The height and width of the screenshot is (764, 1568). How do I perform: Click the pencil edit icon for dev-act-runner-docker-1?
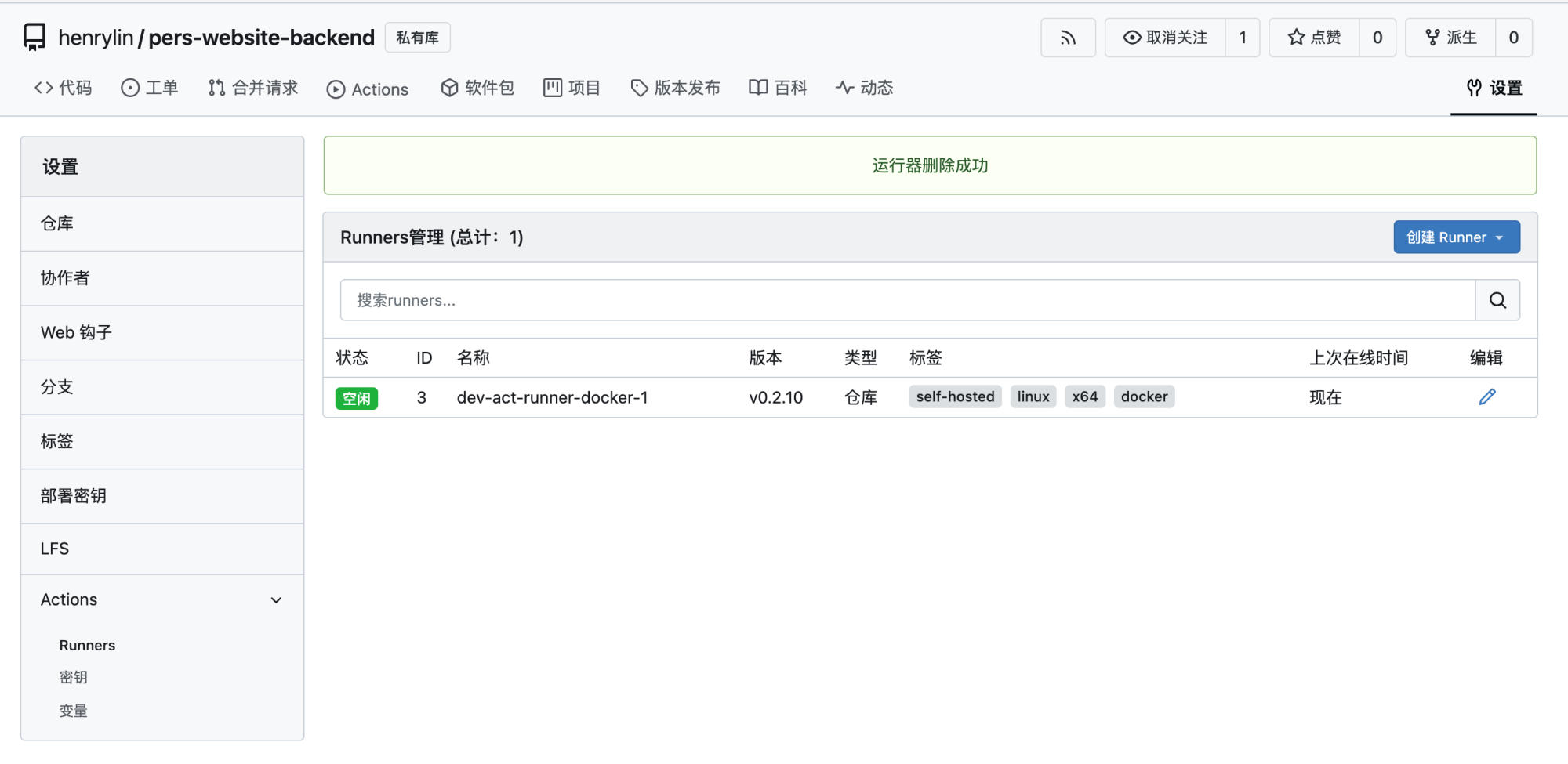(x=1486, y=397)
